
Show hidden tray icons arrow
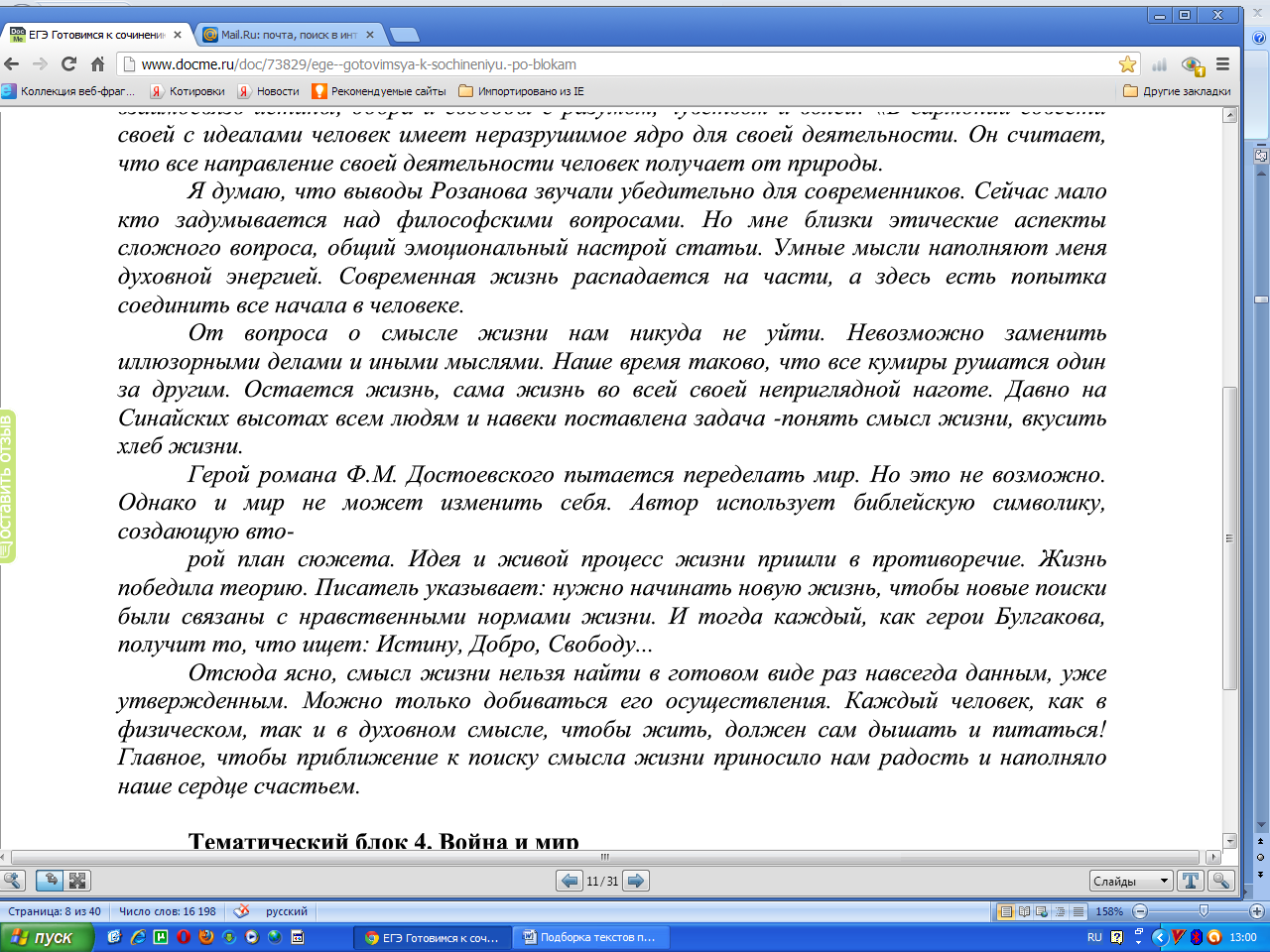(1159, 937)
